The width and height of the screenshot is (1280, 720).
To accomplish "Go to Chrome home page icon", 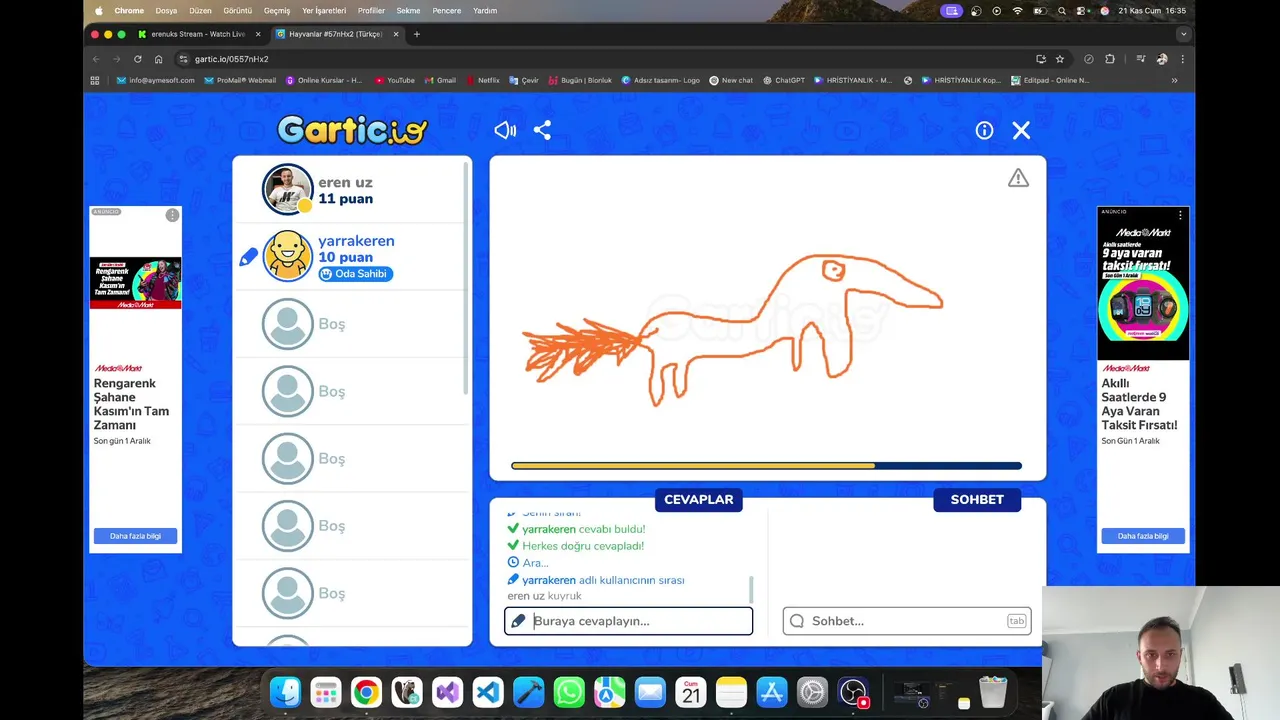I will tap(158, 59).
